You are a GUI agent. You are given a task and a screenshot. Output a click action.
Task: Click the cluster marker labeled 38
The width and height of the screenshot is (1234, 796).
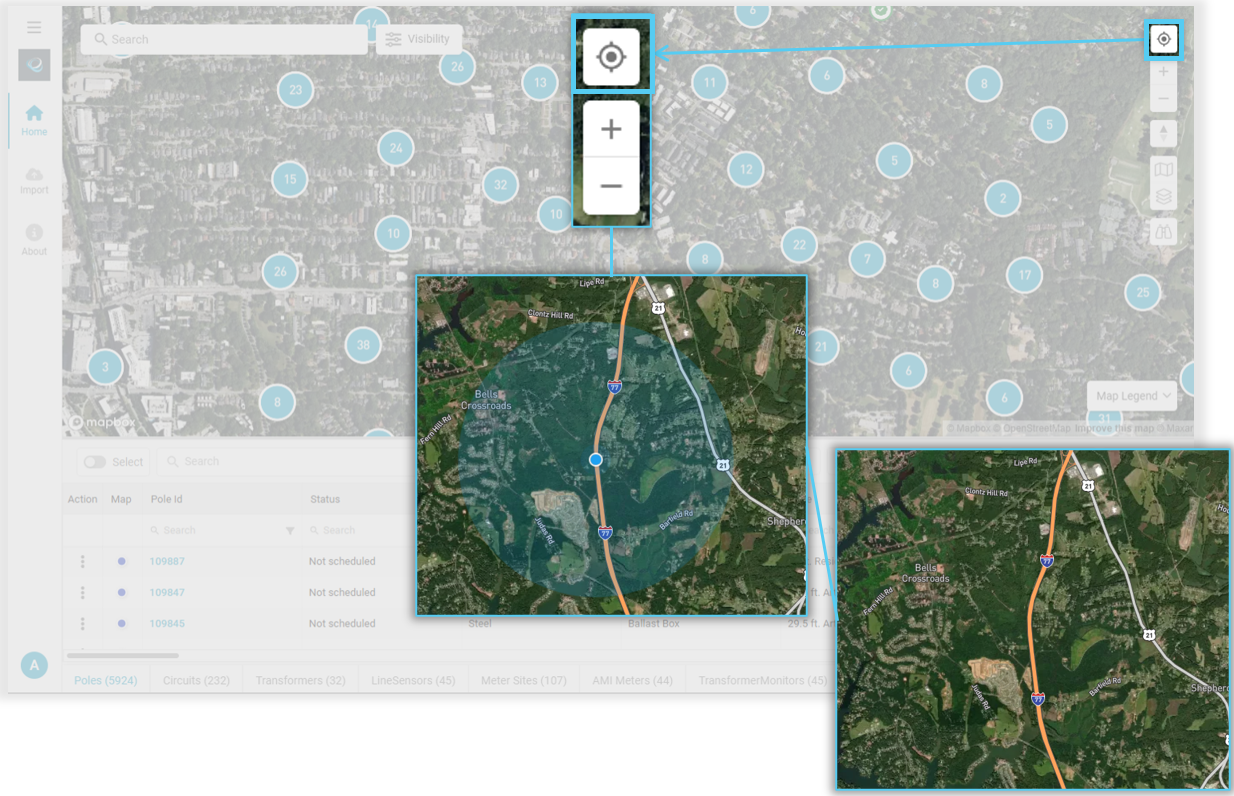363,346
